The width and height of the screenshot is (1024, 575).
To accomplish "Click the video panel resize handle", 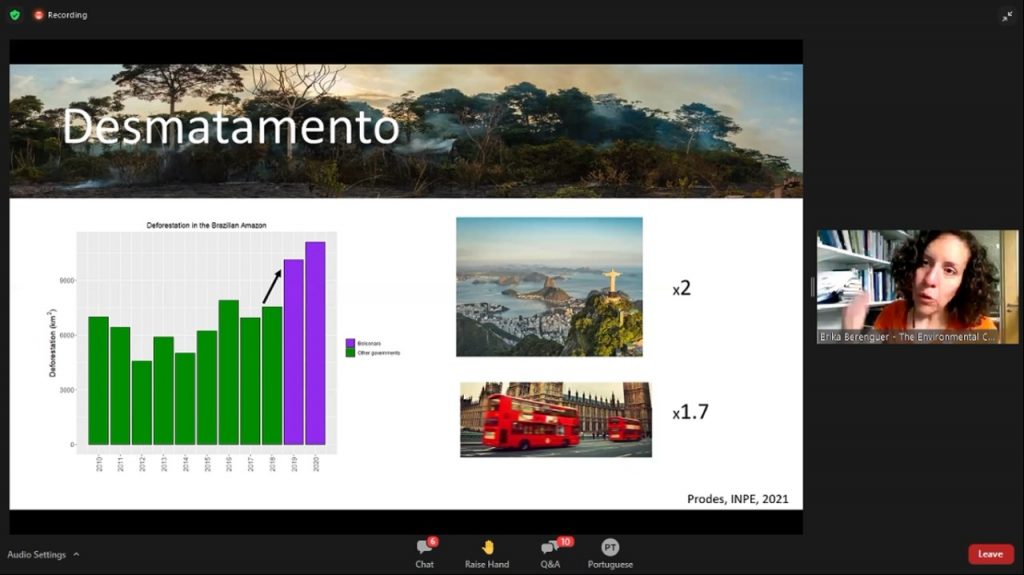I will point(813,287).
